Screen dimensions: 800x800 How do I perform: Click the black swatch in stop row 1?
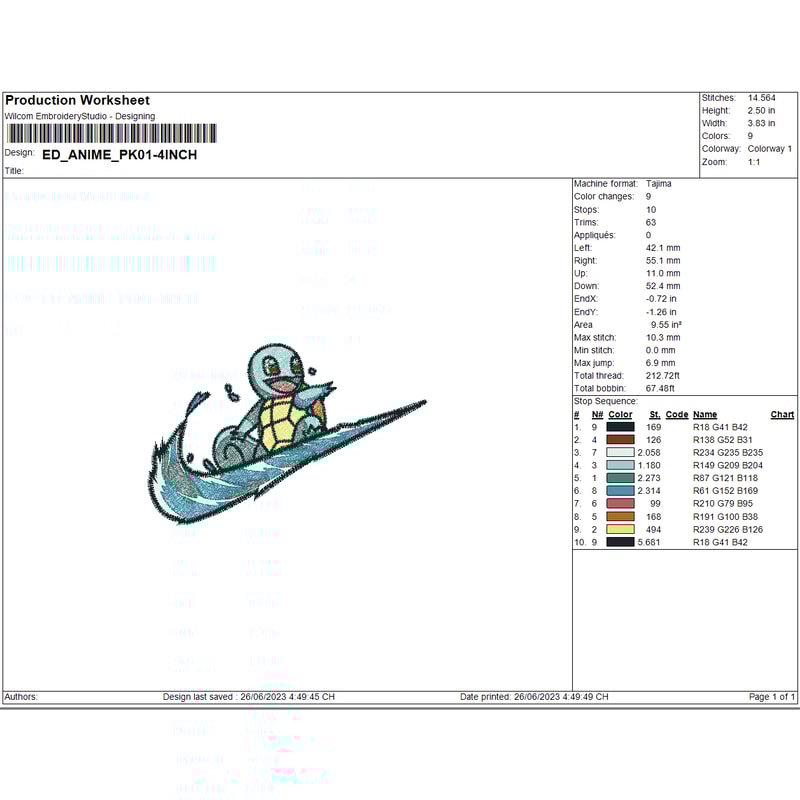pyautogui.click(x=620, y=427)
